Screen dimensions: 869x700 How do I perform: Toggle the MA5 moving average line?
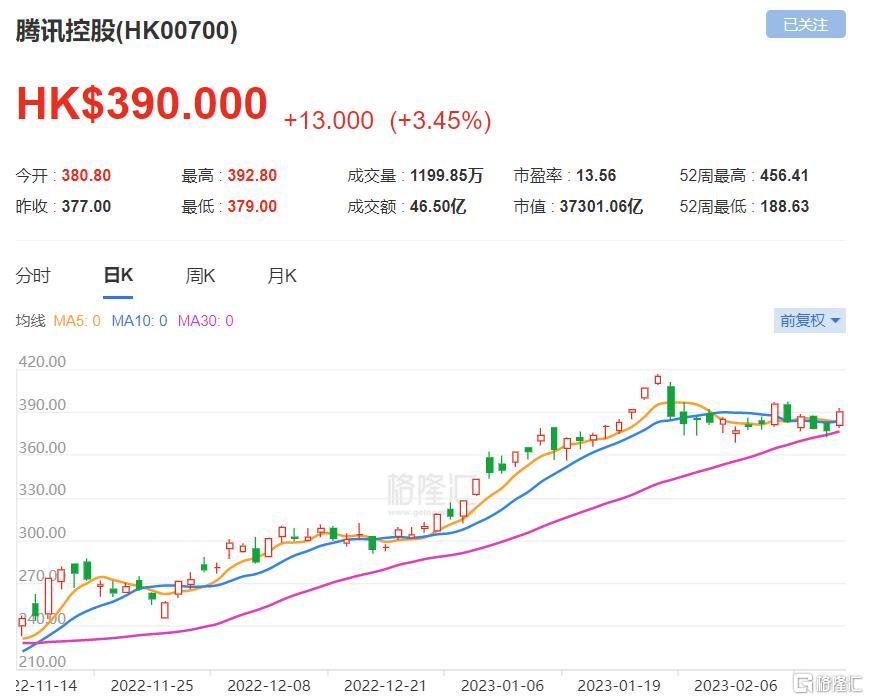point(77,321)
